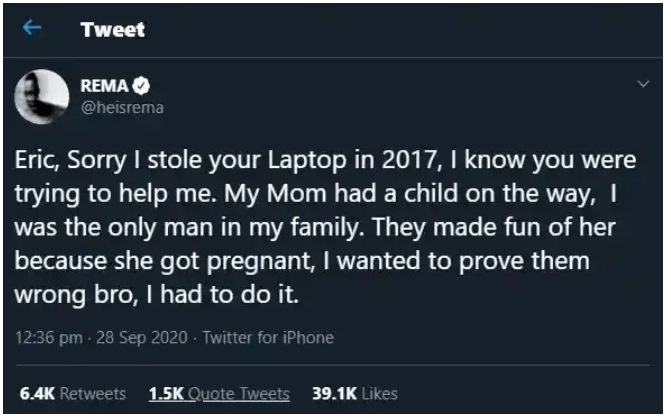
Task: Click the 39.1K likes count
Action: (335, 393)
